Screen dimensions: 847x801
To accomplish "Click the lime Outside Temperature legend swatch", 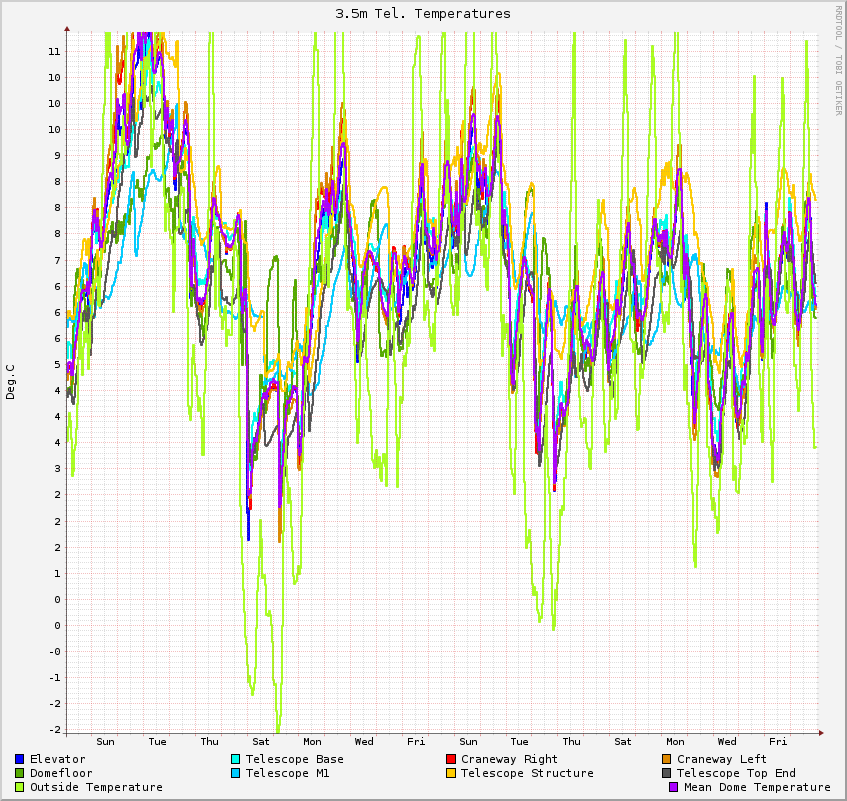I will click(20, 787).
